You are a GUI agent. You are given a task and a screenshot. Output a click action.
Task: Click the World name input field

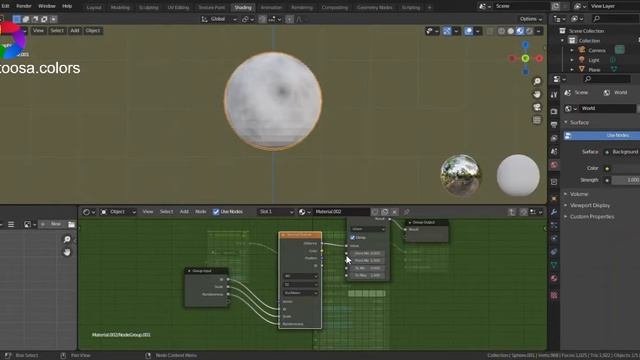[608, 109]
